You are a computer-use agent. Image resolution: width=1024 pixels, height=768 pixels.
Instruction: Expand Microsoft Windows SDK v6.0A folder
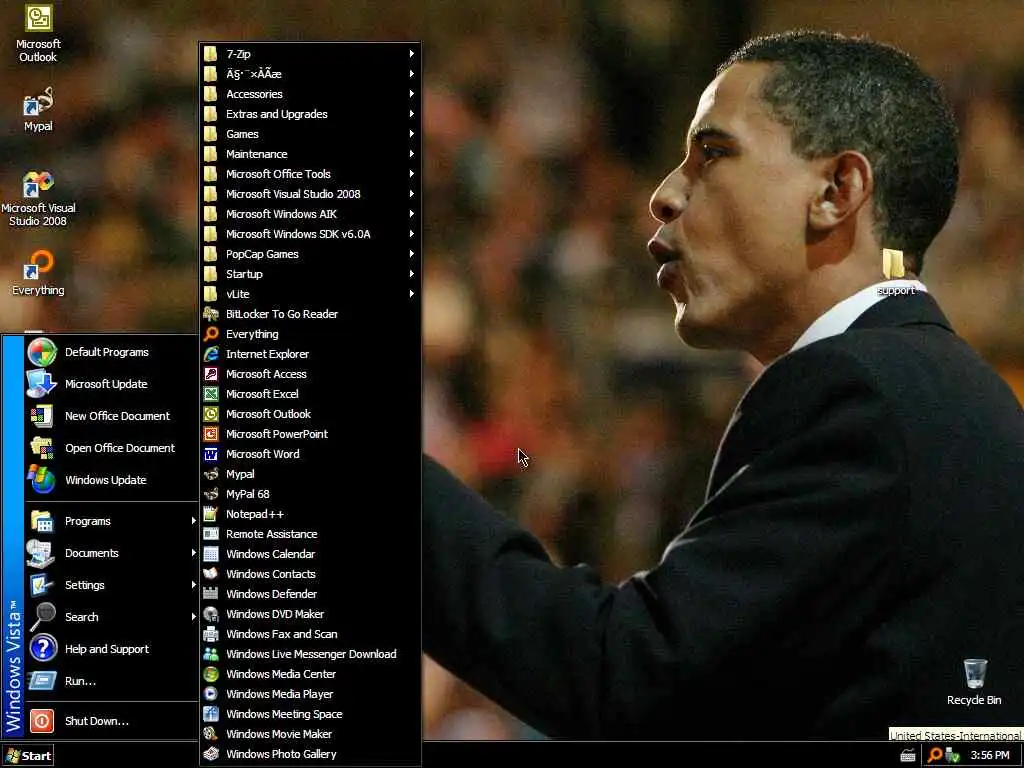click(x=310, y=234)
